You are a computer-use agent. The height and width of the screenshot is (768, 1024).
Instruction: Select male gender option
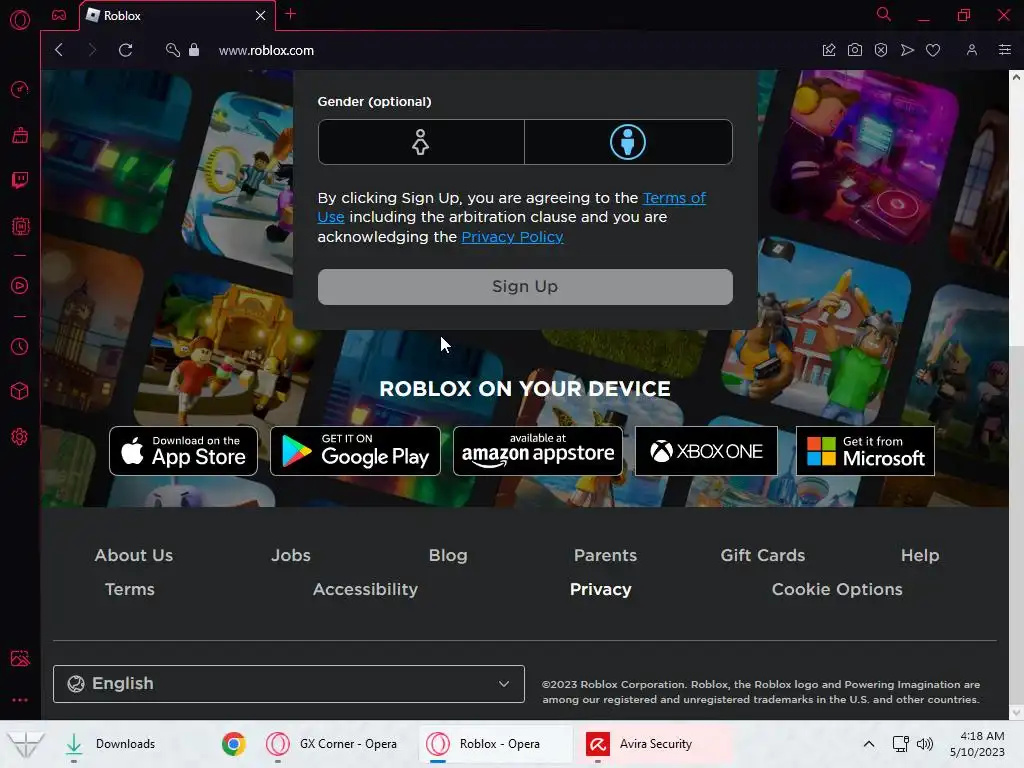click(x=628, y=142)
